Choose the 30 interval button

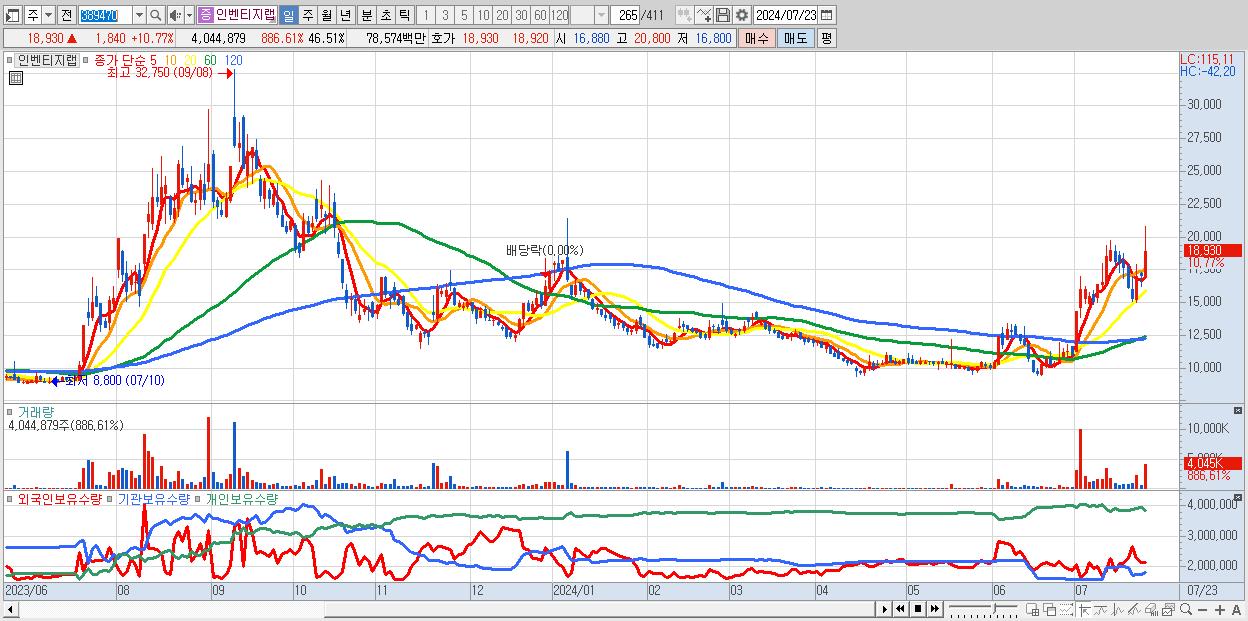pos(521,15)
